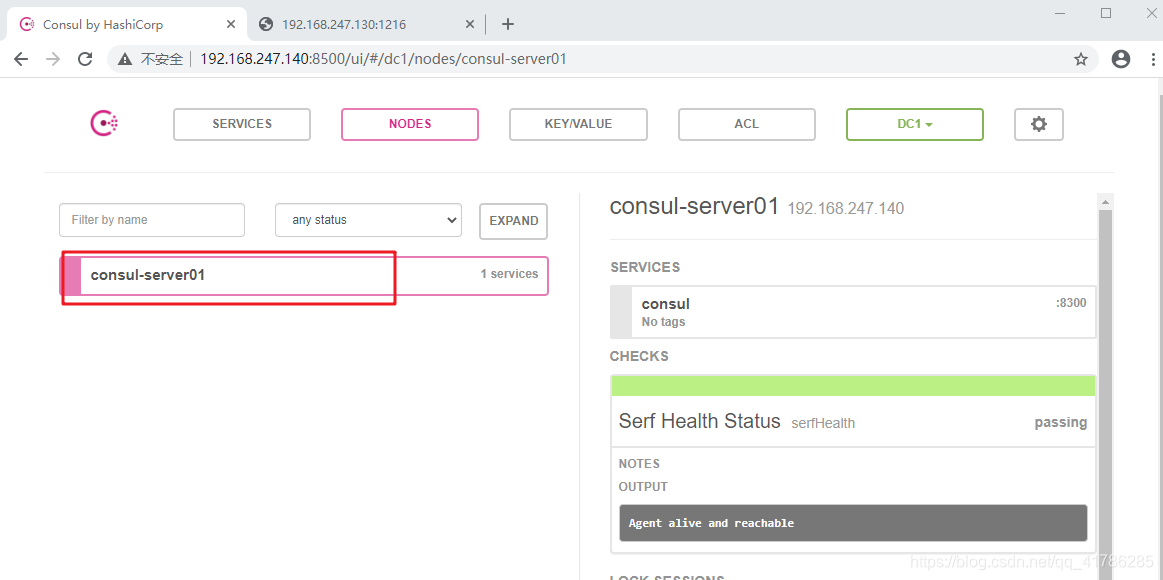1163x580 pixels.
Task: Open the SERVICES section
Action: (242, 124)
